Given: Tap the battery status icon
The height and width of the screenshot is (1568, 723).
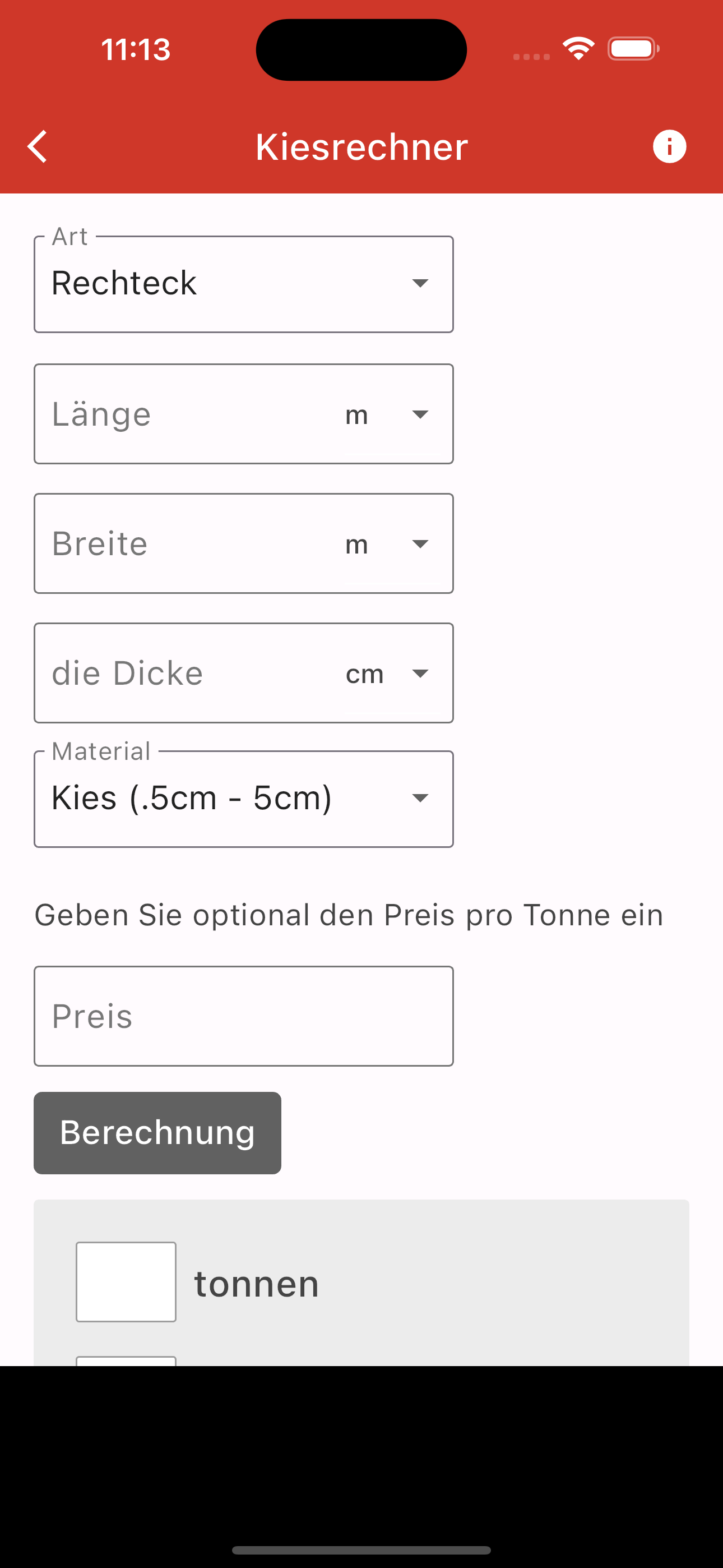Looking at the screenshot, I should click(x=633, y=49).
